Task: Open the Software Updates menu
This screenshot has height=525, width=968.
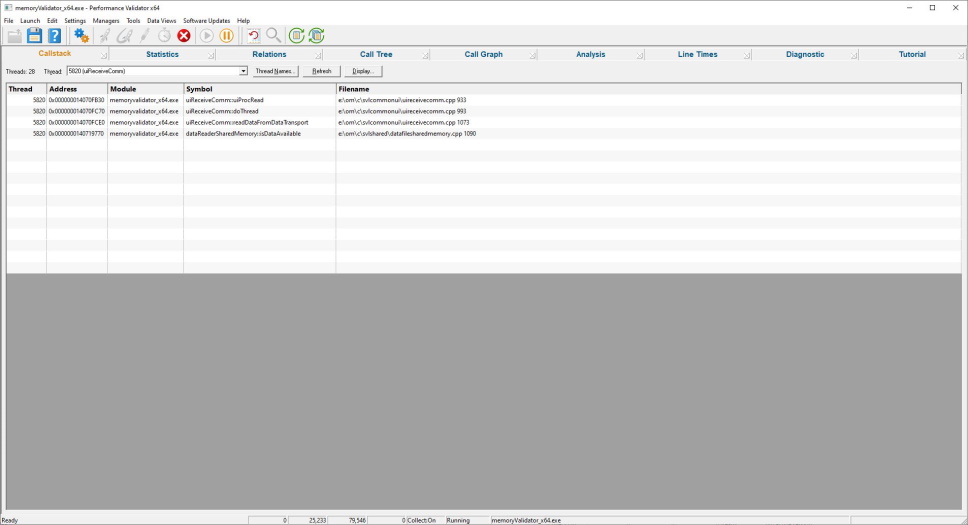Action: click(206, 20)
